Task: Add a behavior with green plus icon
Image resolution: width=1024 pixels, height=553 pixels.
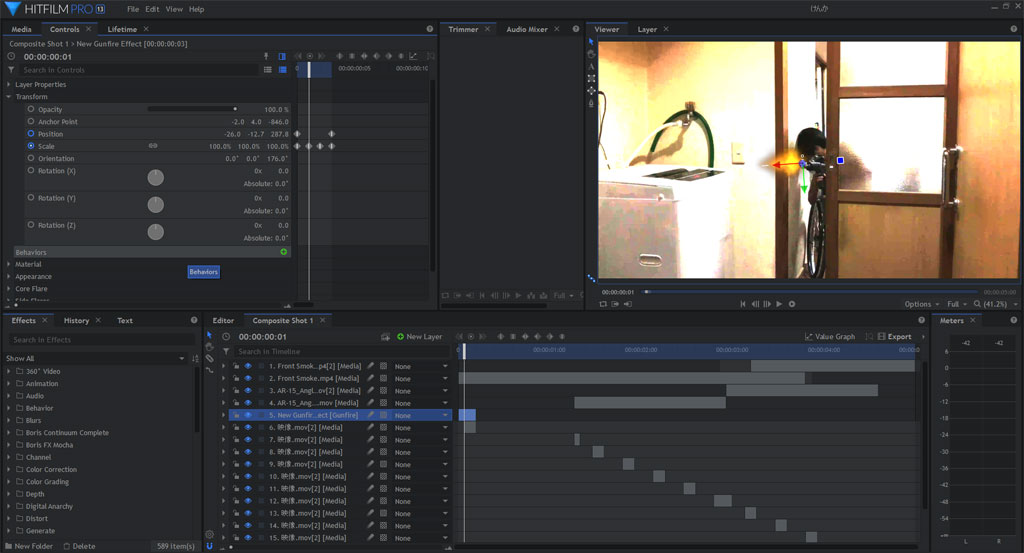Action: tap(284, 252)
